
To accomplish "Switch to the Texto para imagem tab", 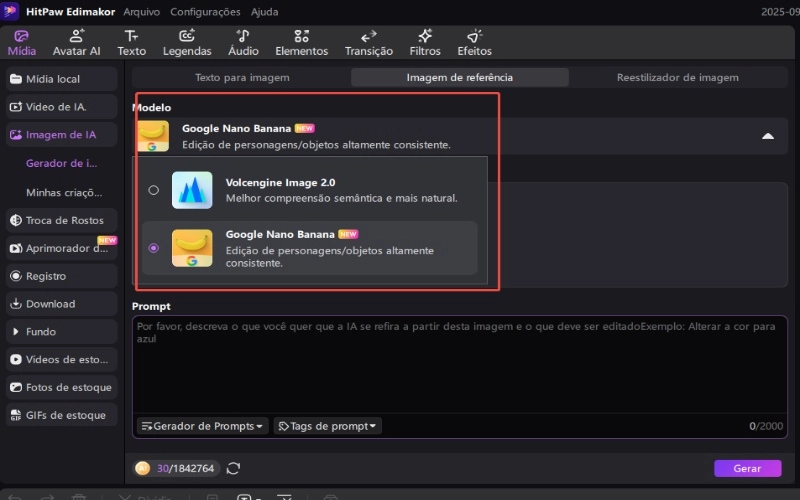I will point(242,77).
